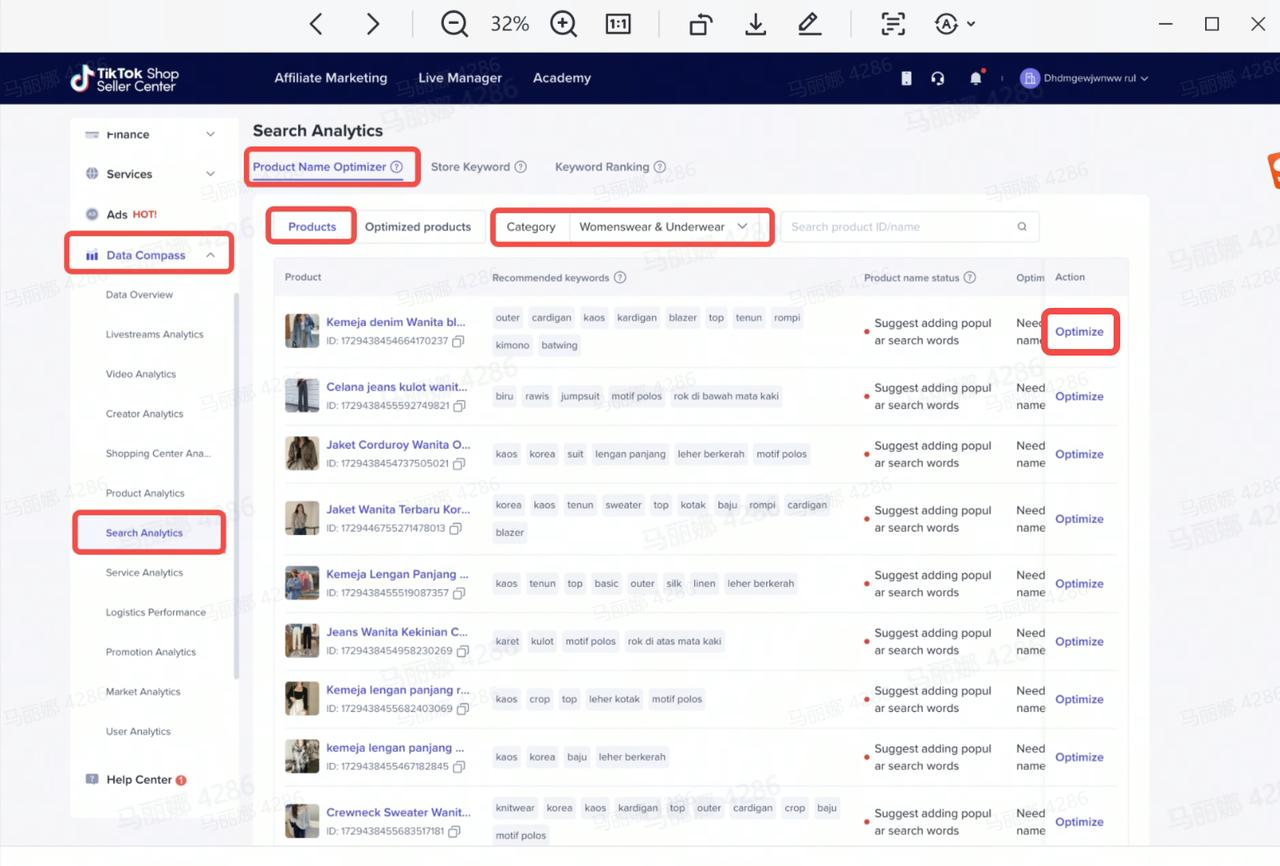Image resolution: width=1280 pixels, height=866 pixels.
Task: Click the 1:1 actual size icon
Action: (618, 24)
